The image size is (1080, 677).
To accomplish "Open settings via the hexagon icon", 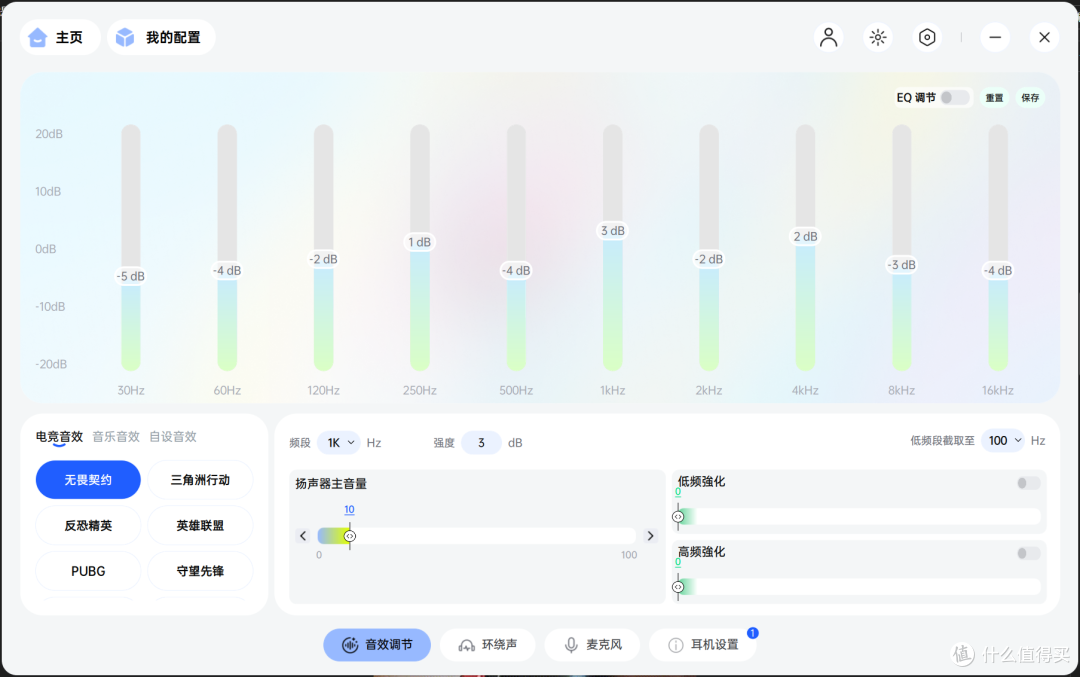I will coord(927,37).
